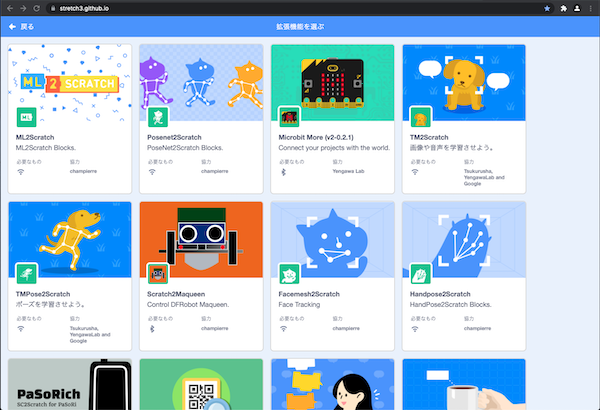Bookmark this page with the star icon
The height and width of the screenshot is (410, 600).
tap(547, 8)
